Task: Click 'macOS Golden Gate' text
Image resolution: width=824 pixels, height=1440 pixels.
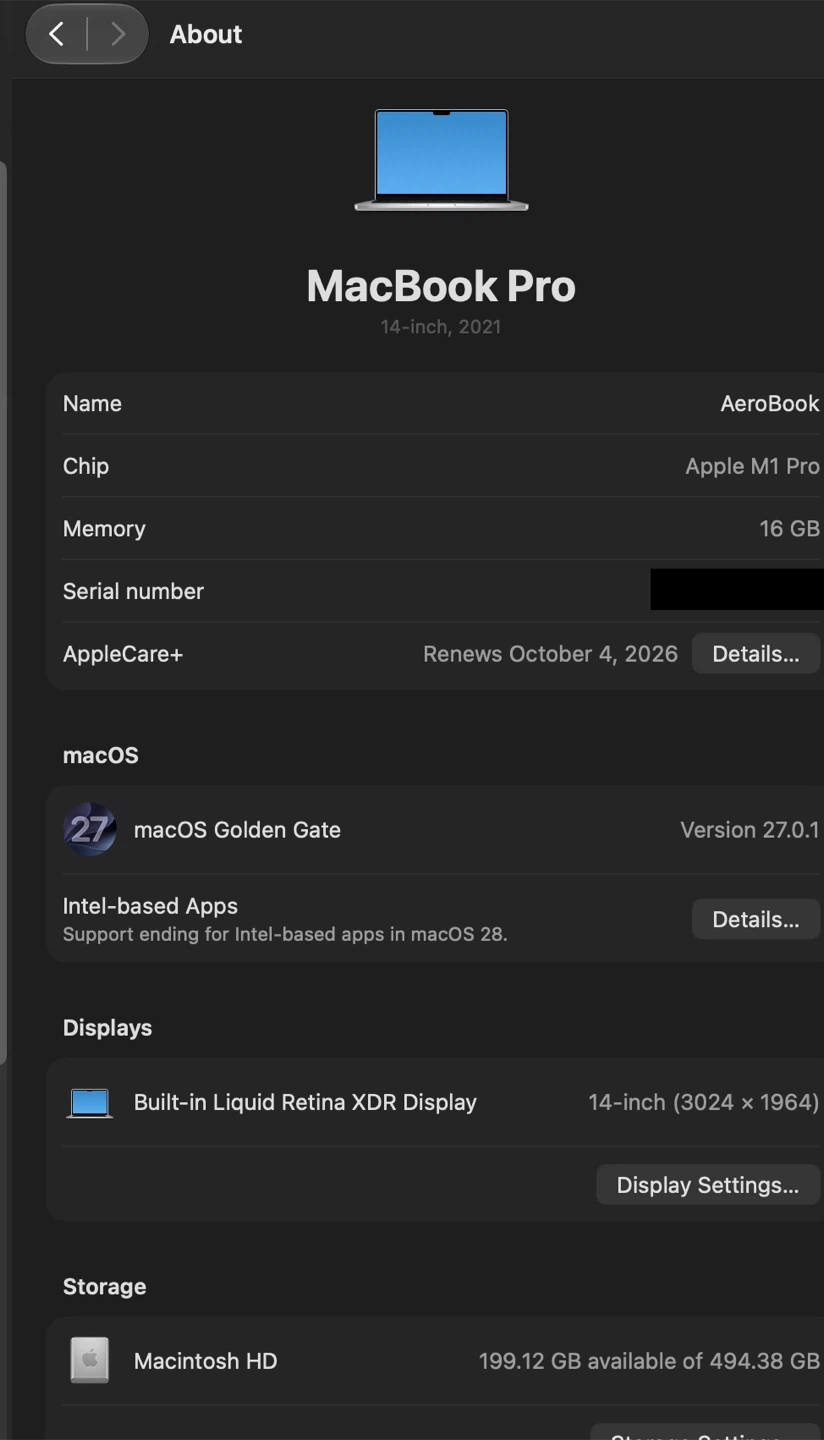Action: 237,830
